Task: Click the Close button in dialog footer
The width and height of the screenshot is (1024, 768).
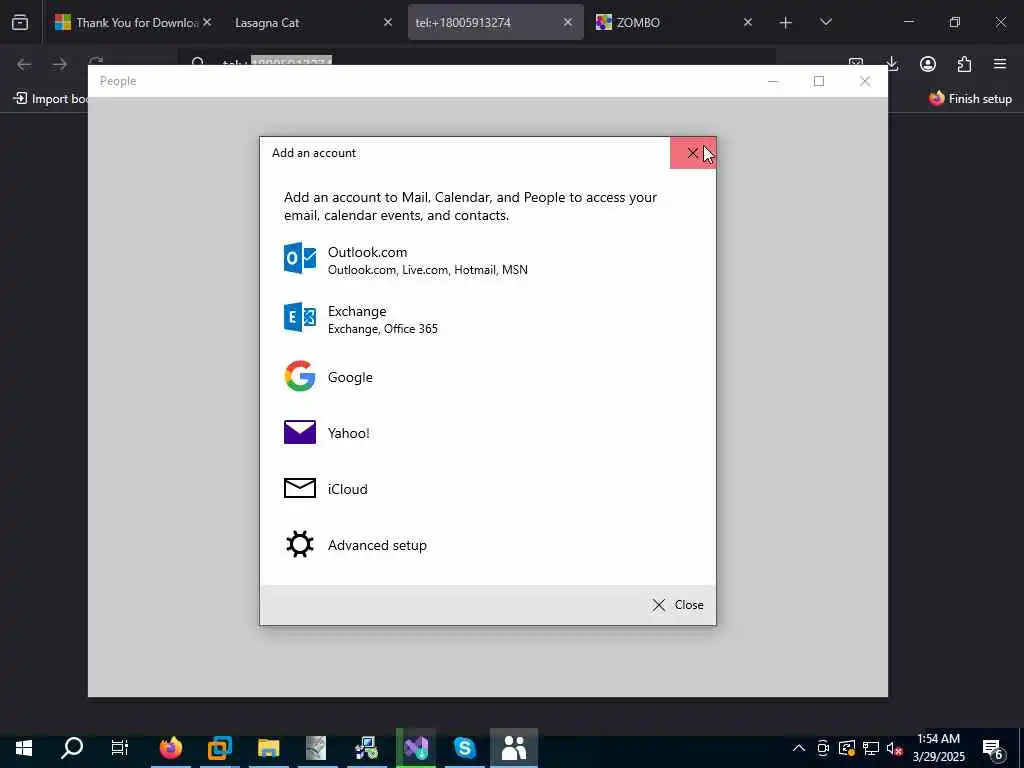Action: 678,605
